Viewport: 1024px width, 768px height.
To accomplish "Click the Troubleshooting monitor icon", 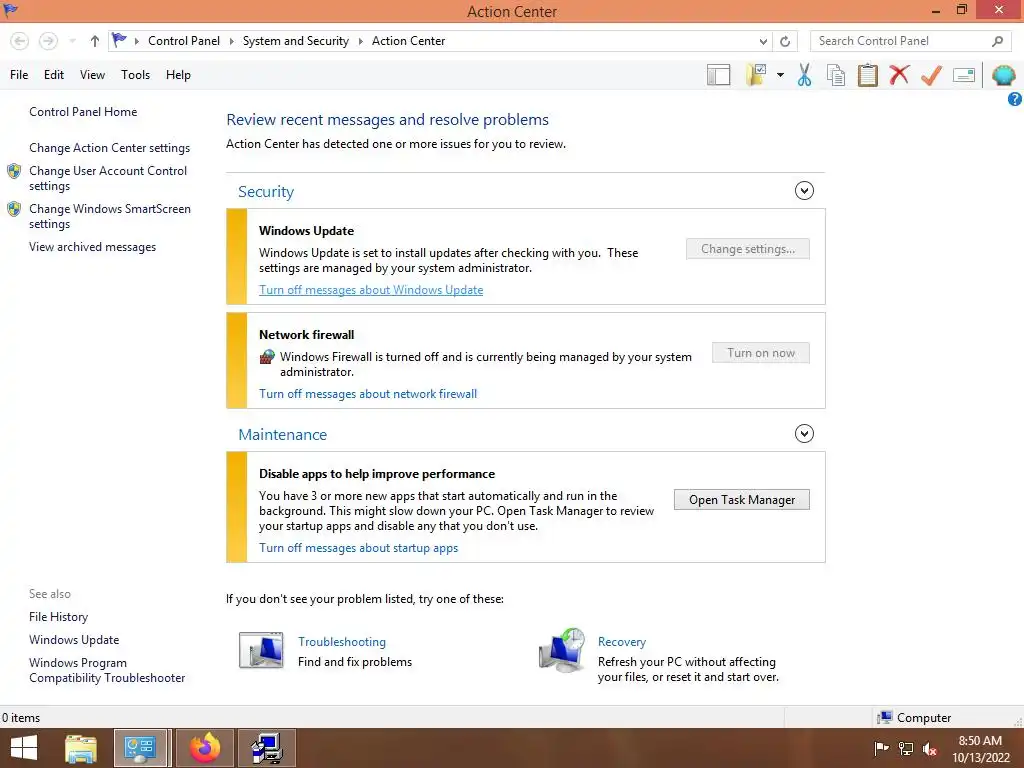I will [261, 650].
